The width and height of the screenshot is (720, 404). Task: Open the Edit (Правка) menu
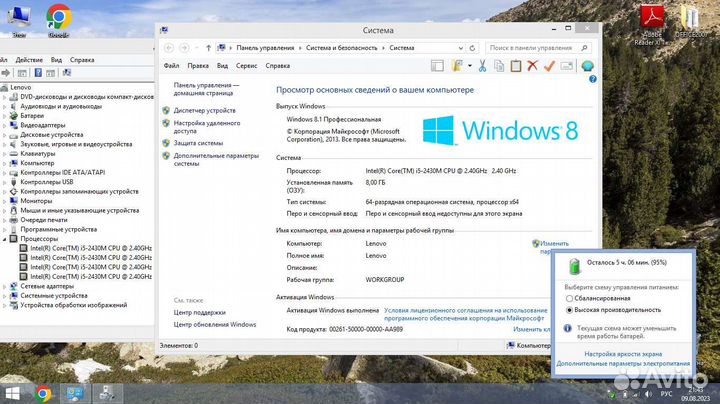pyautogui.click(x=198, y=66)
